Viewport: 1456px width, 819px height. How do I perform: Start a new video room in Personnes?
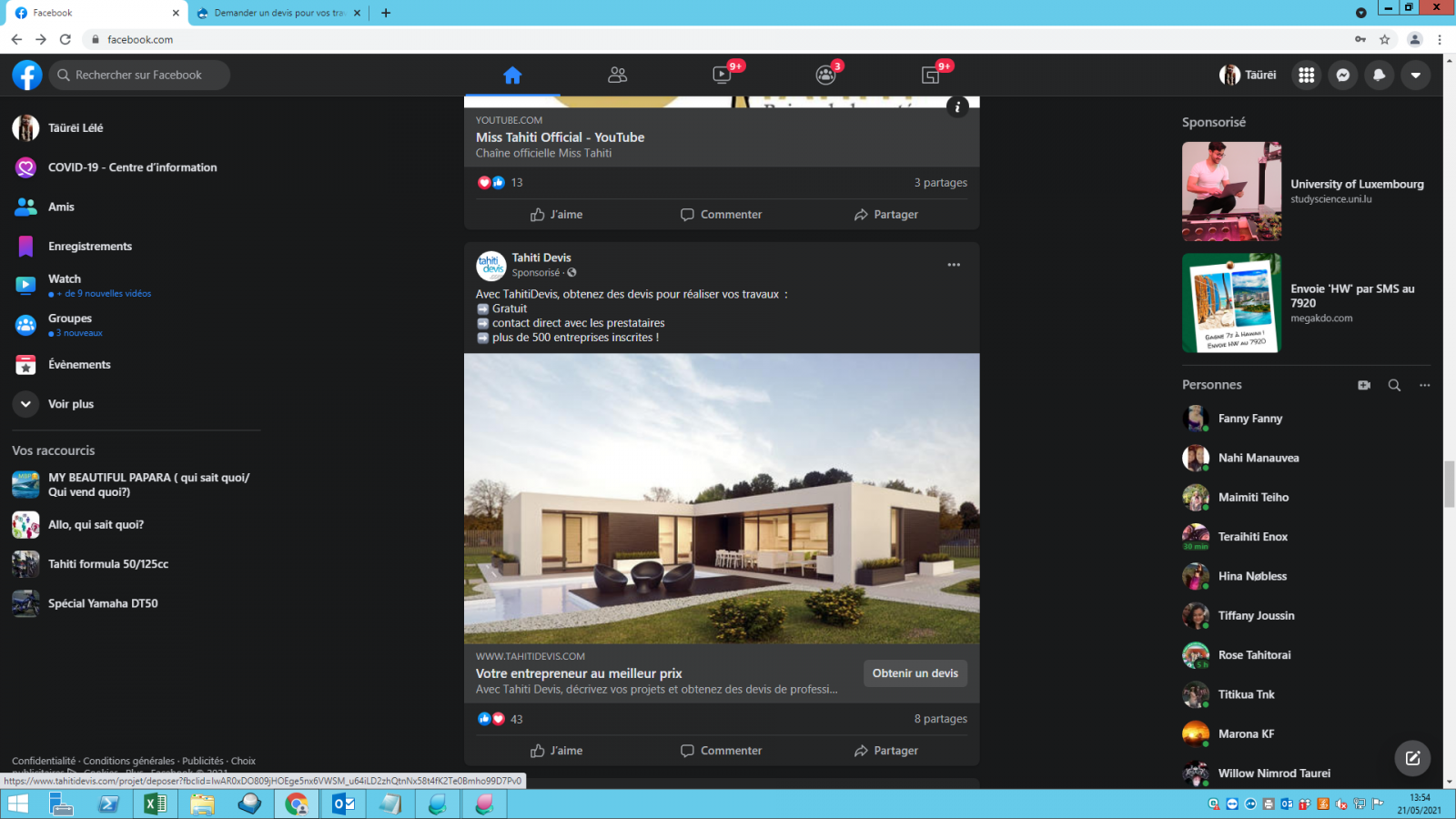click(1363, 385)
